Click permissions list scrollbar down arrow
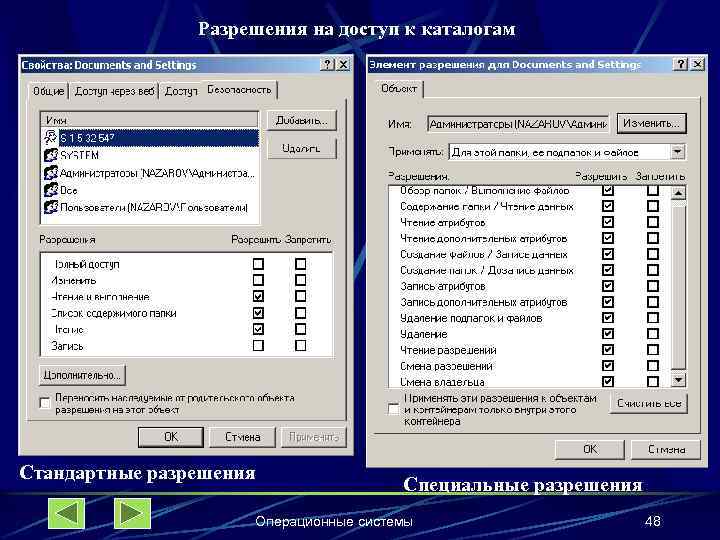The height and width of the screenshot is (540, 720). (678, 379)
